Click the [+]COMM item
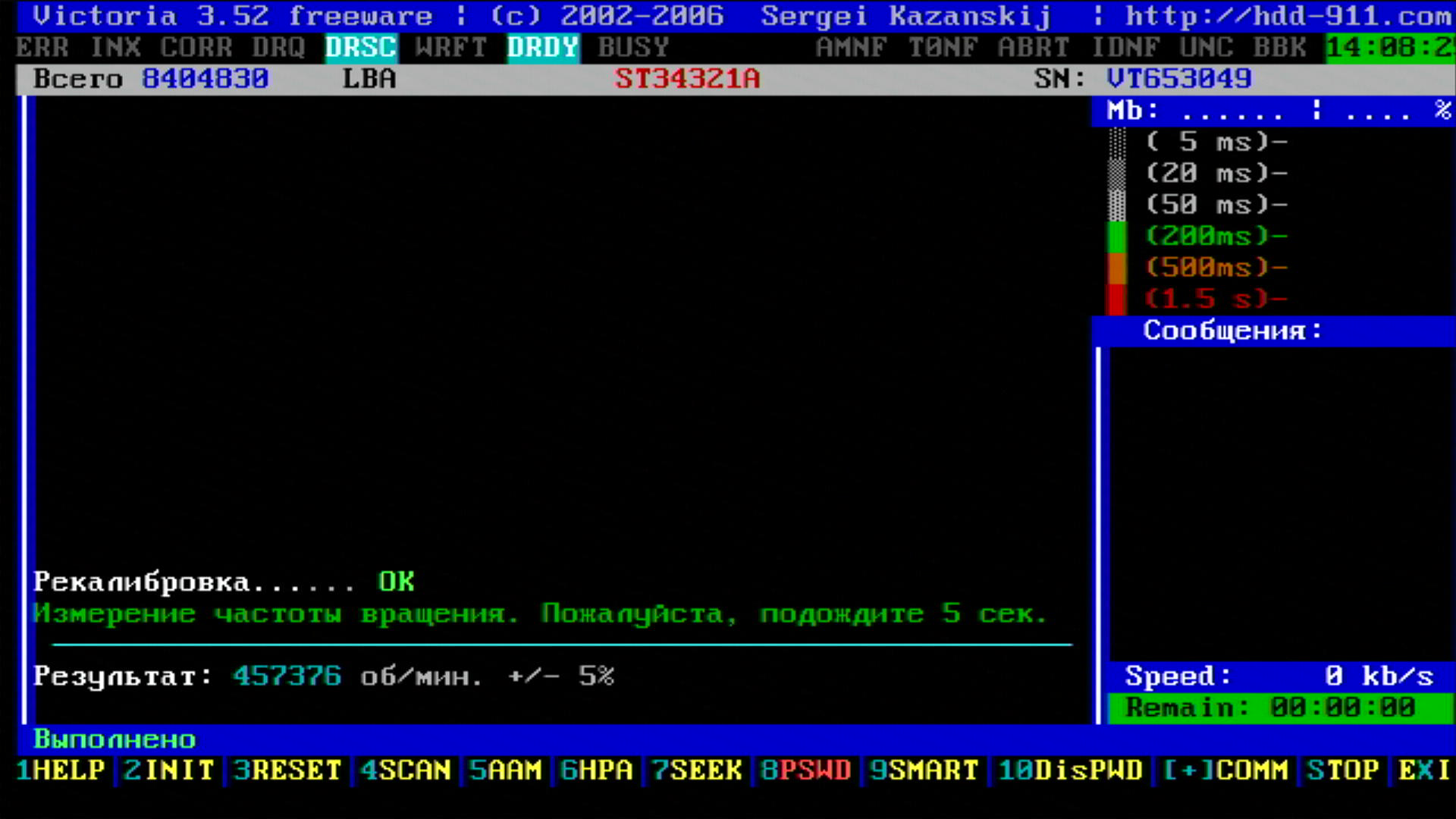This screenshot has height=819, width=1456. point(1225,770)
